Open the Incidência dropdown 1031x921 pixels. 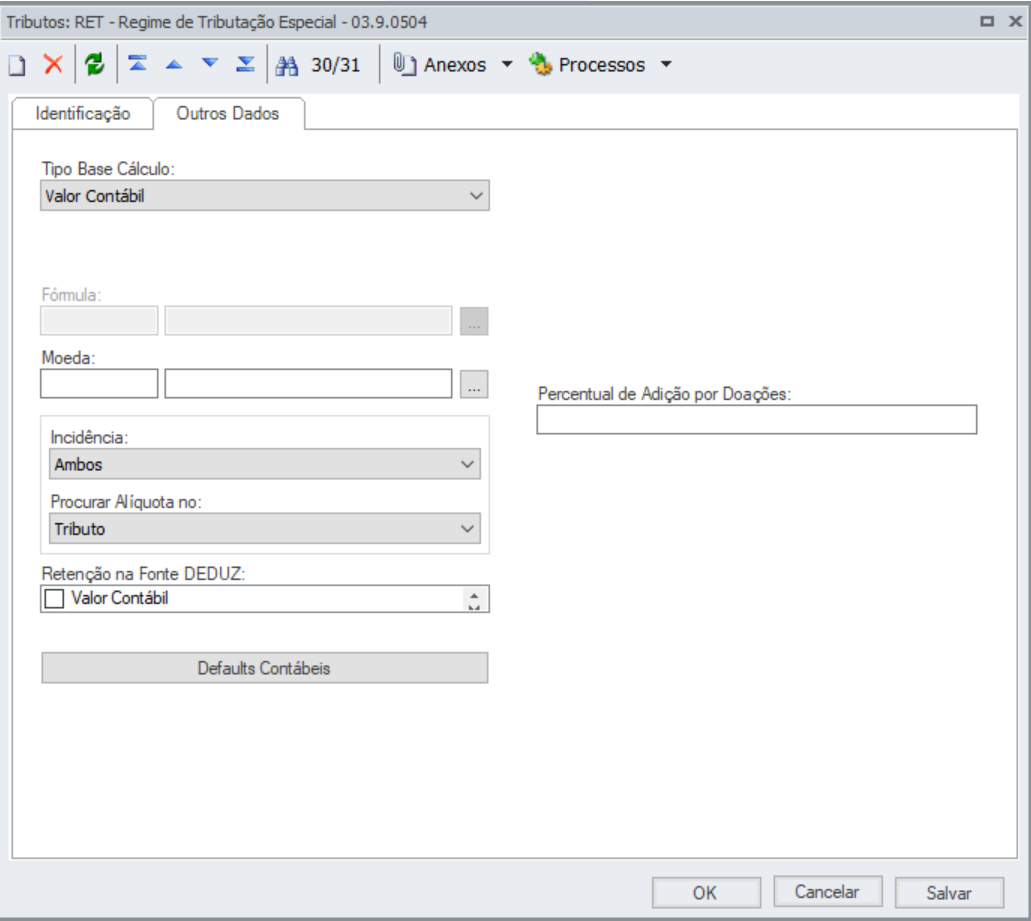265,464
